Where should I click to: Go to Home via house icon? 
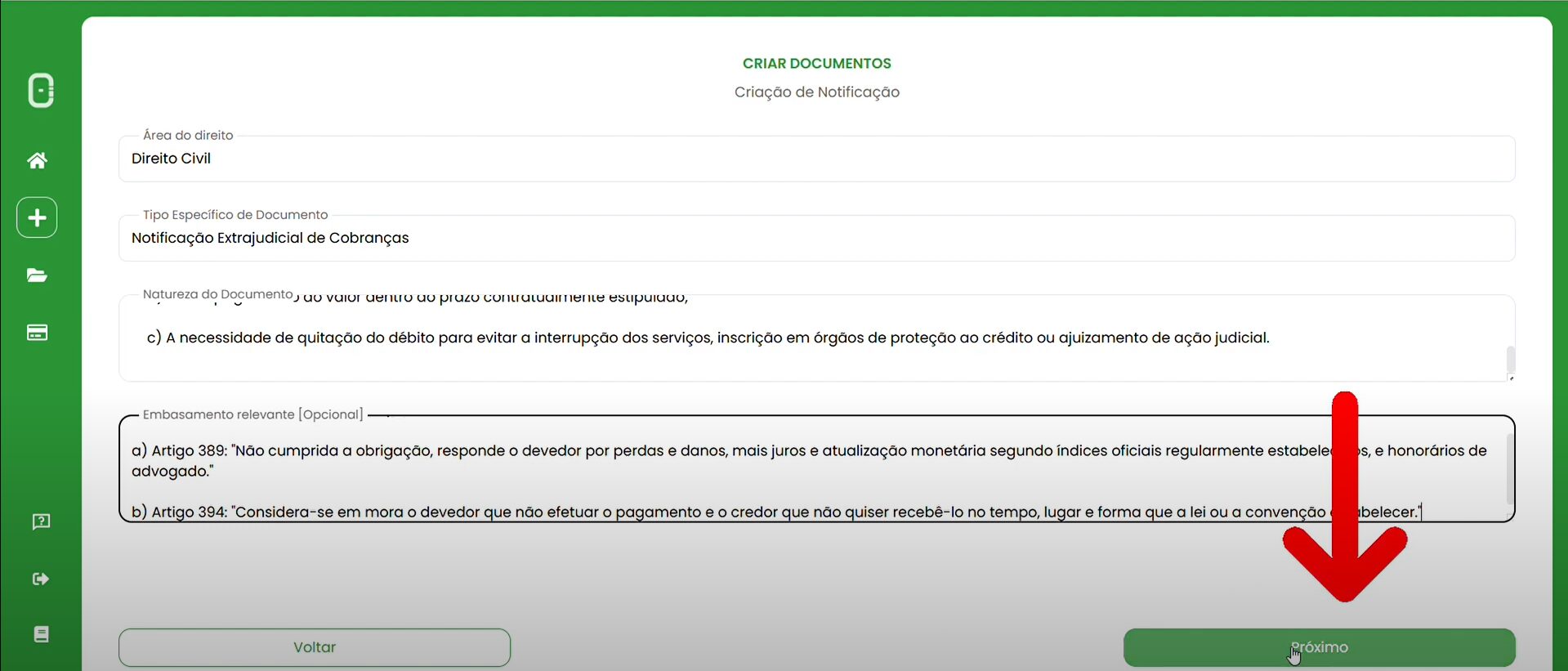coord(37,160)
